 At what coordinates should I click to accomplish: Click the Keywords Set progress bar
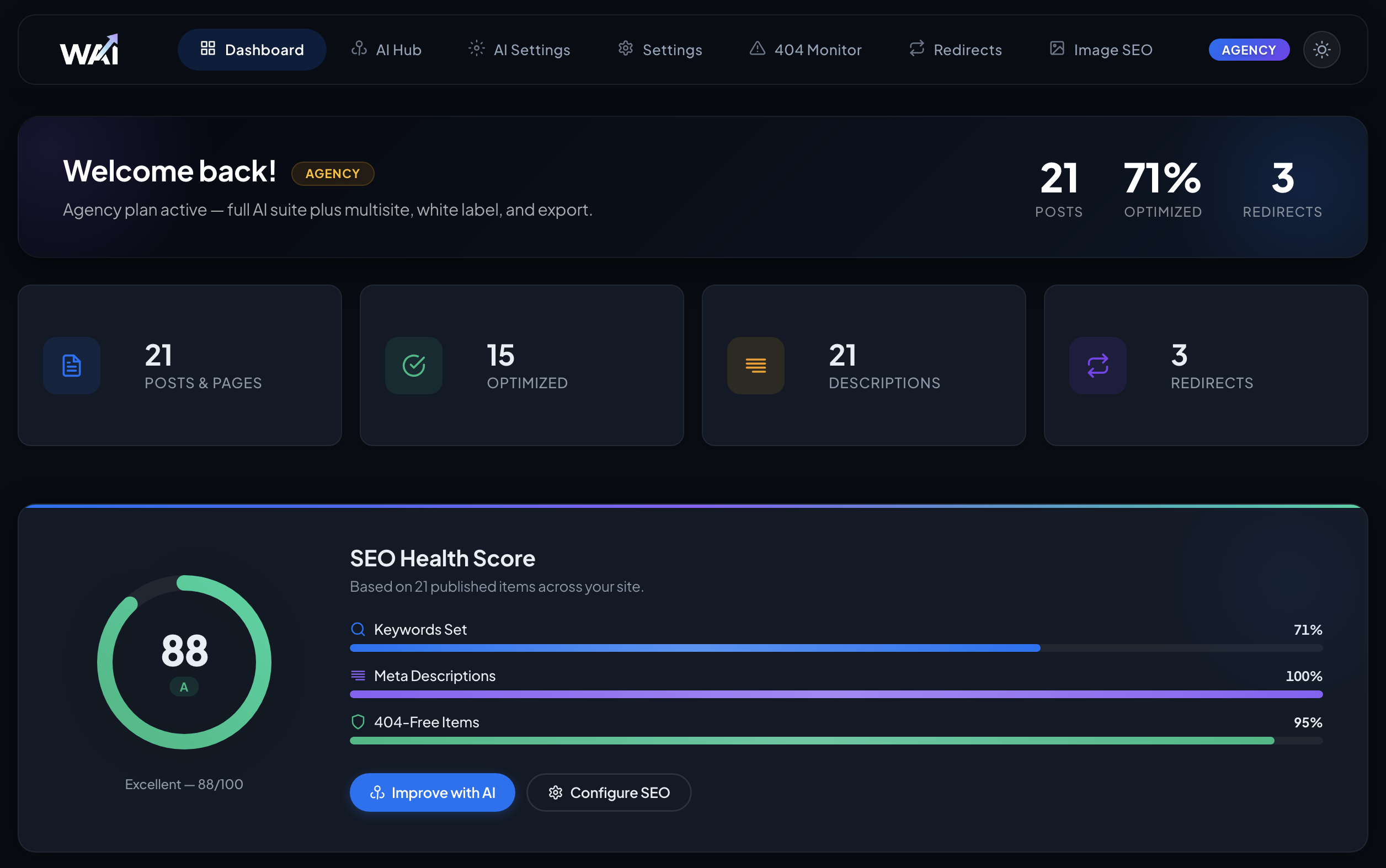point(836,648)
